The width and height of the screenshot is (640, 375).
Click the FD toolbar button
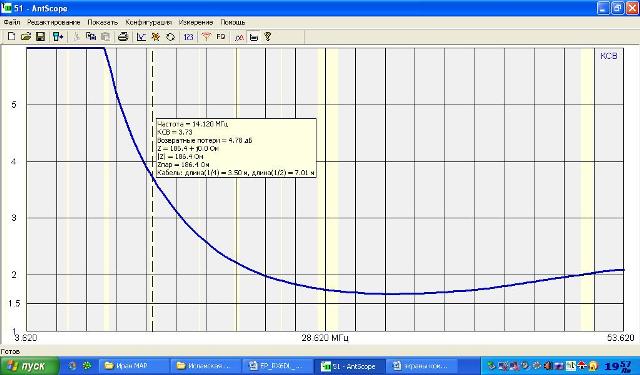click(221, 37)
